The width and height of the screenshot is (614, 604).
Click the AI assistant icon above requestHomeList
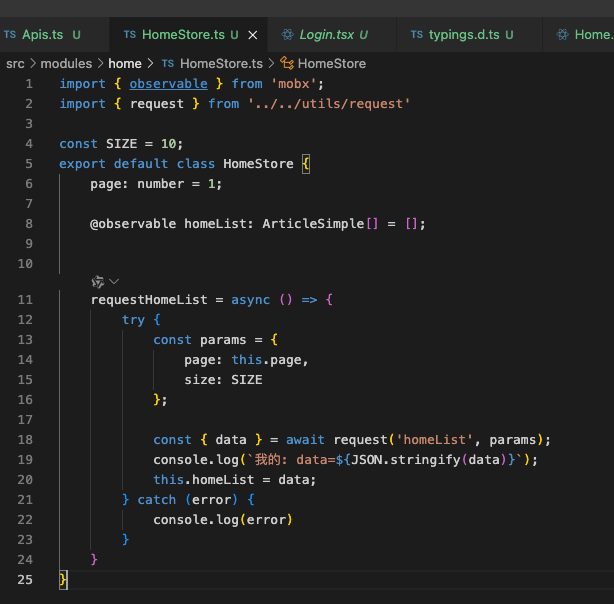[98, 282]
